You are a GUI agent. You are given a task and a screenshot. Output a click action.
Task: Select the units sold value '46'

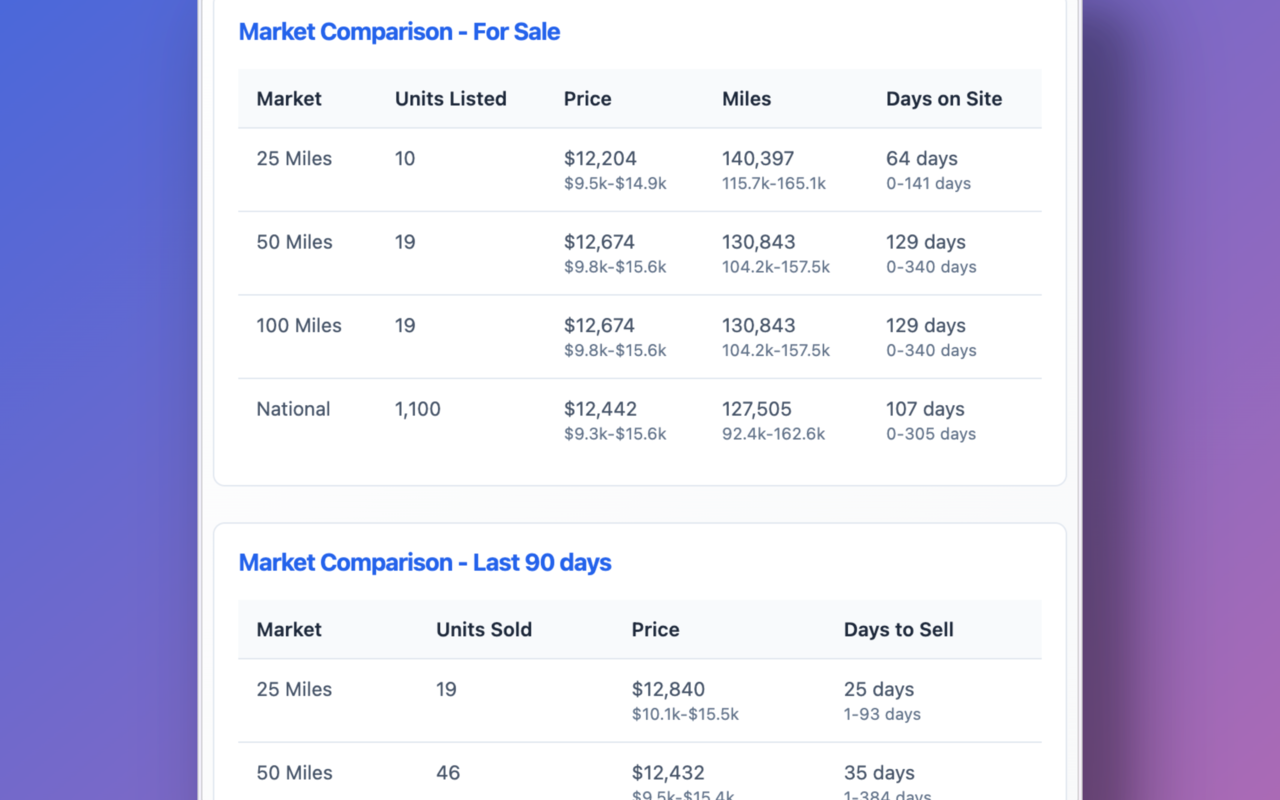tap(448, 773)
